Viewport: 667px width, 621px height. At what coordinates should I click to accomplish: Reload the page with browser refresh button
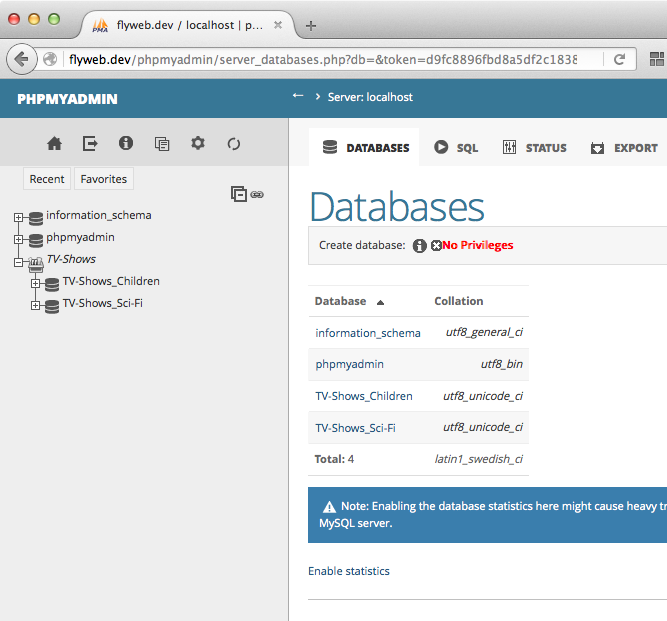tap(619, 59)
